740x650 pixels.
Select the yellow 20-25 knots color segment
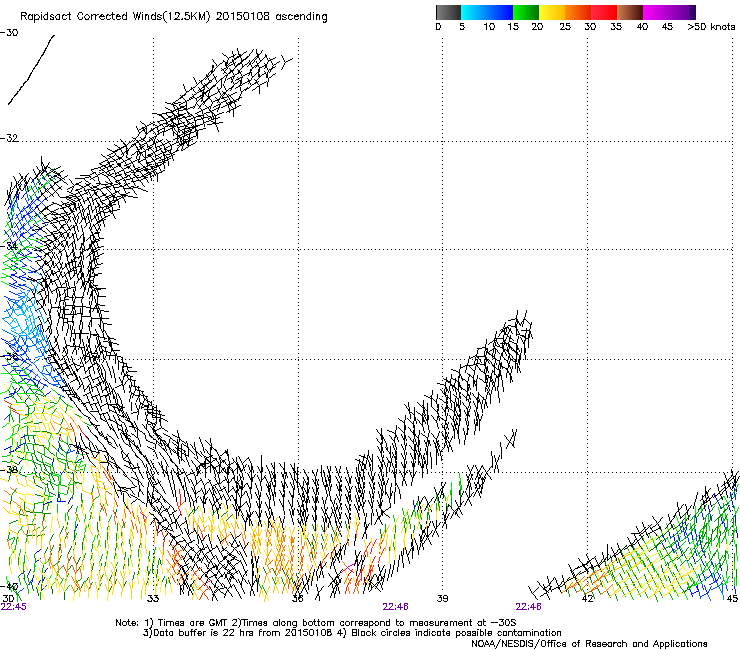552,12
